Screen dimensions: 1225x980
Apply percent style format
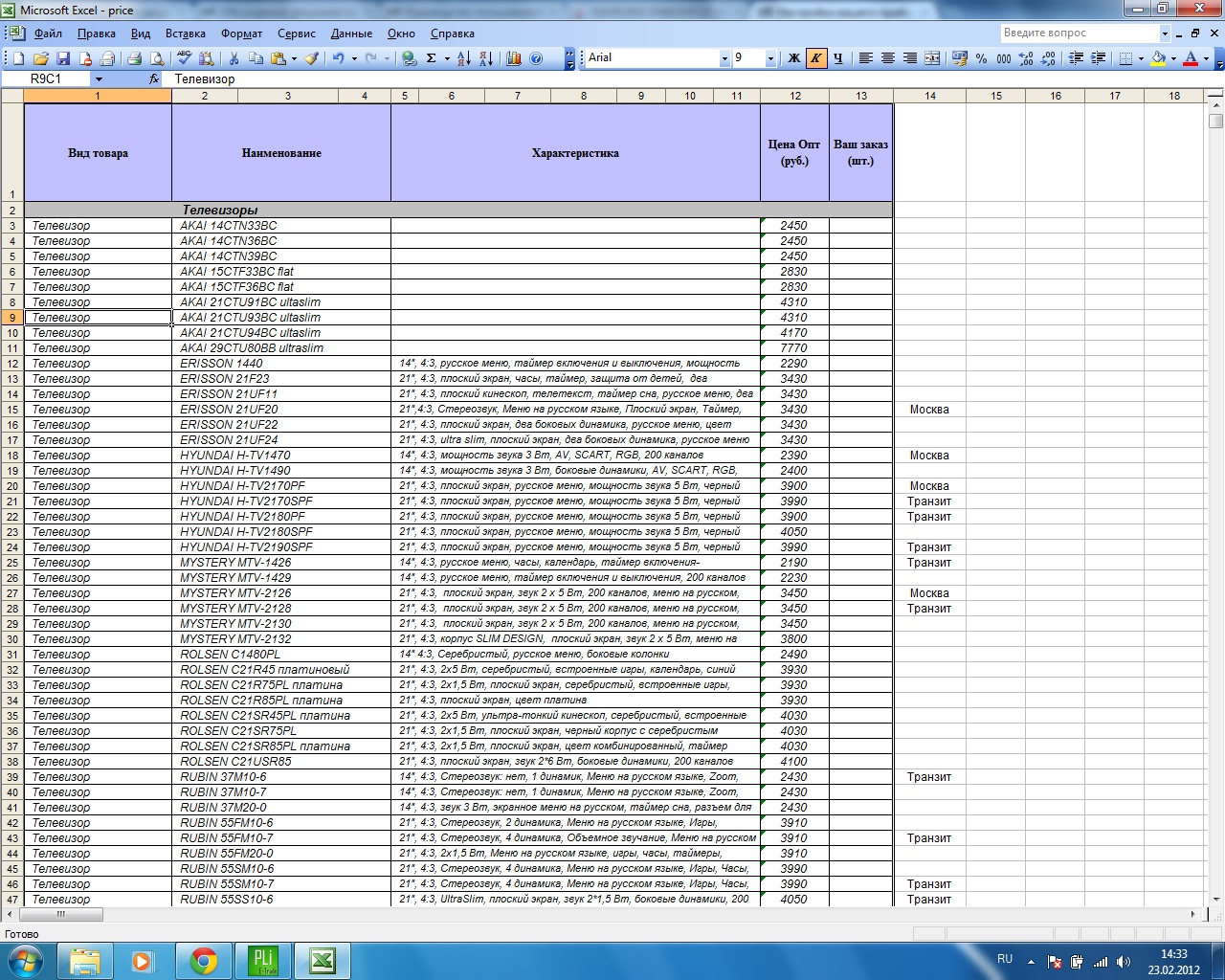(982, 58)
